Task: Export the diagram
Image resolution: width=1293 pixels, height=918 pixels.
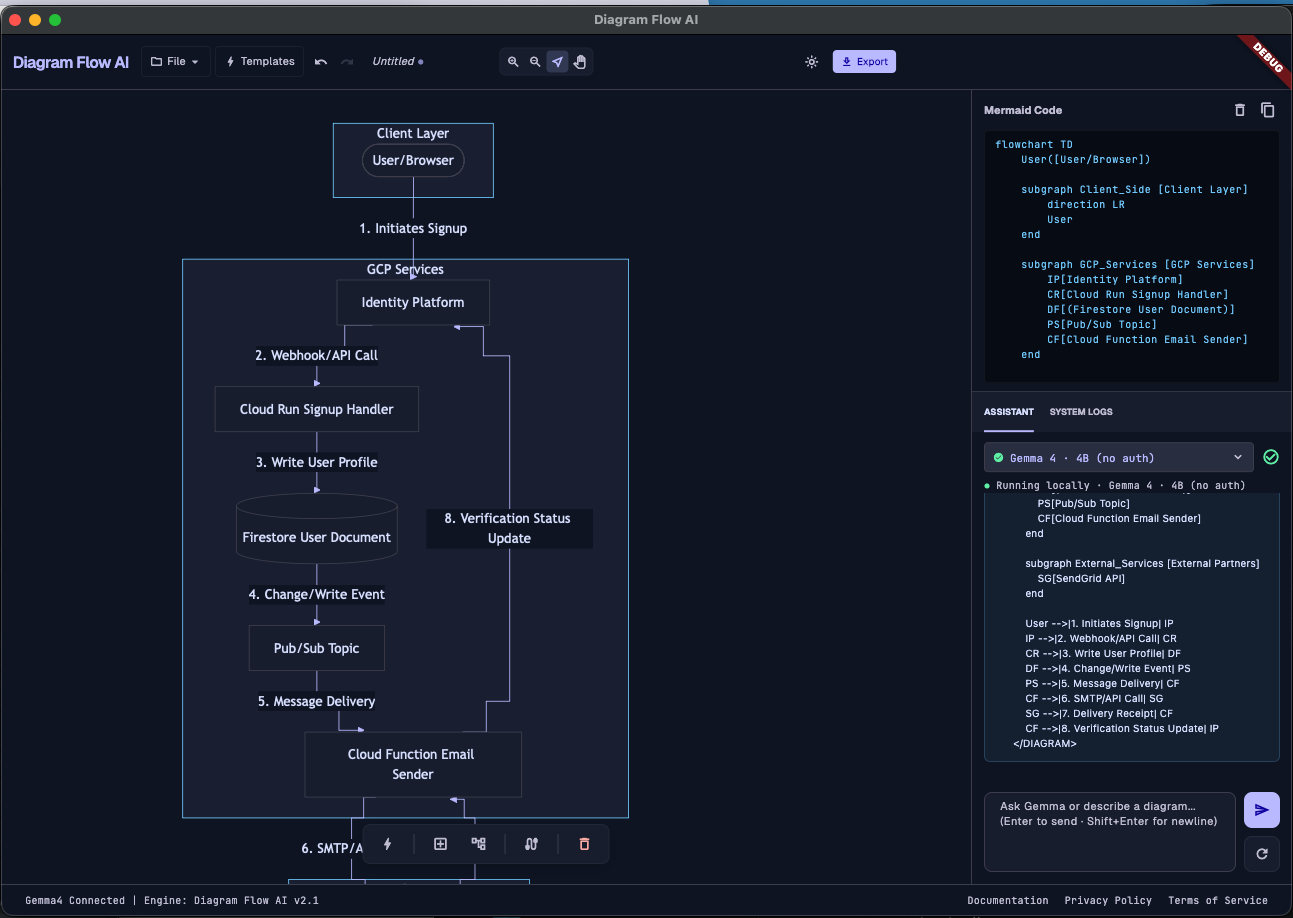Action: pos(865,62)
